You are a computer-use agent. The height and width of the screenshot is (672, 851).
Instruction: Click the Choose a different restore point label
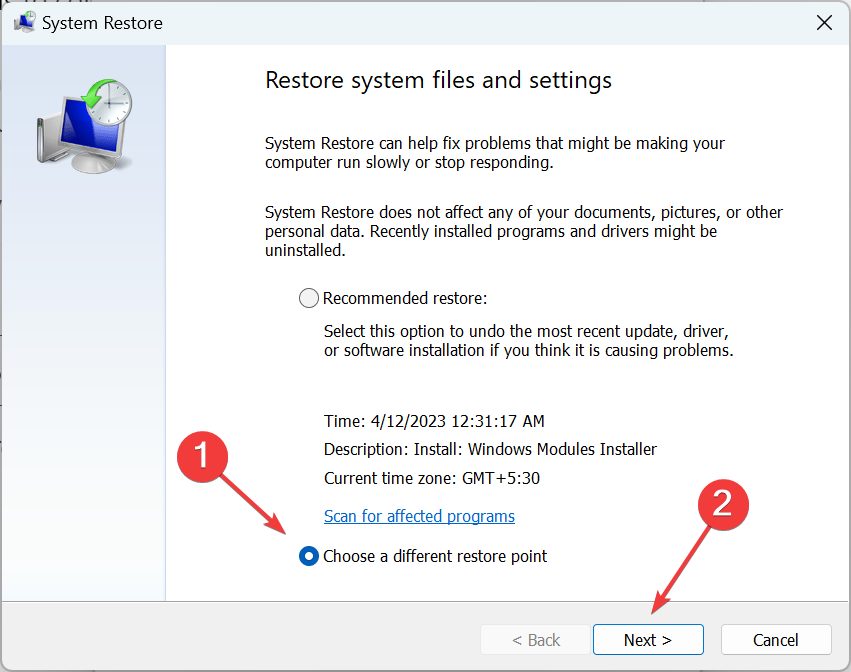(x=435, y=556)
